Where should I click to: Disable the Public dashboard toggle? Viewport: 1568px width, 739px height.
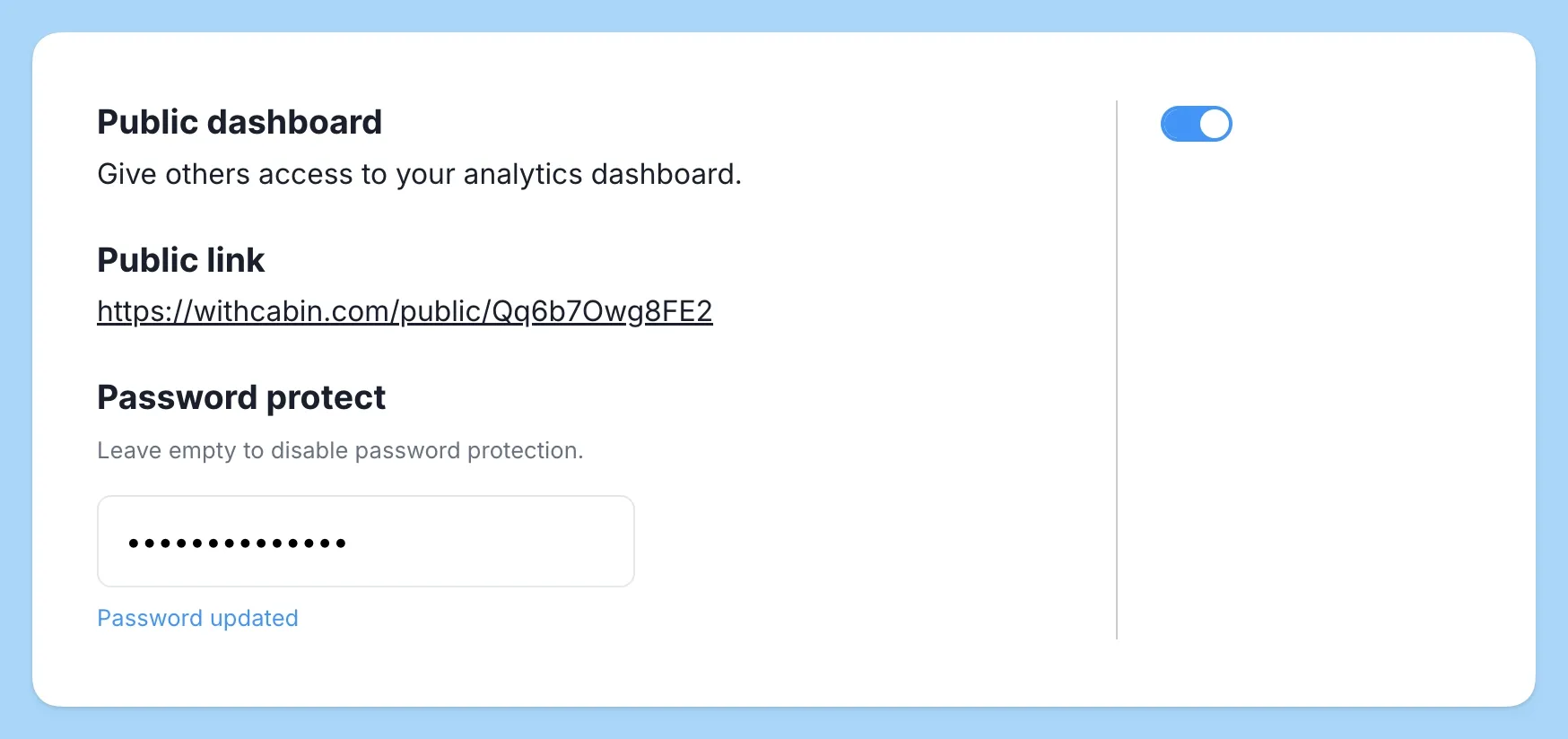pos(1197,123)
